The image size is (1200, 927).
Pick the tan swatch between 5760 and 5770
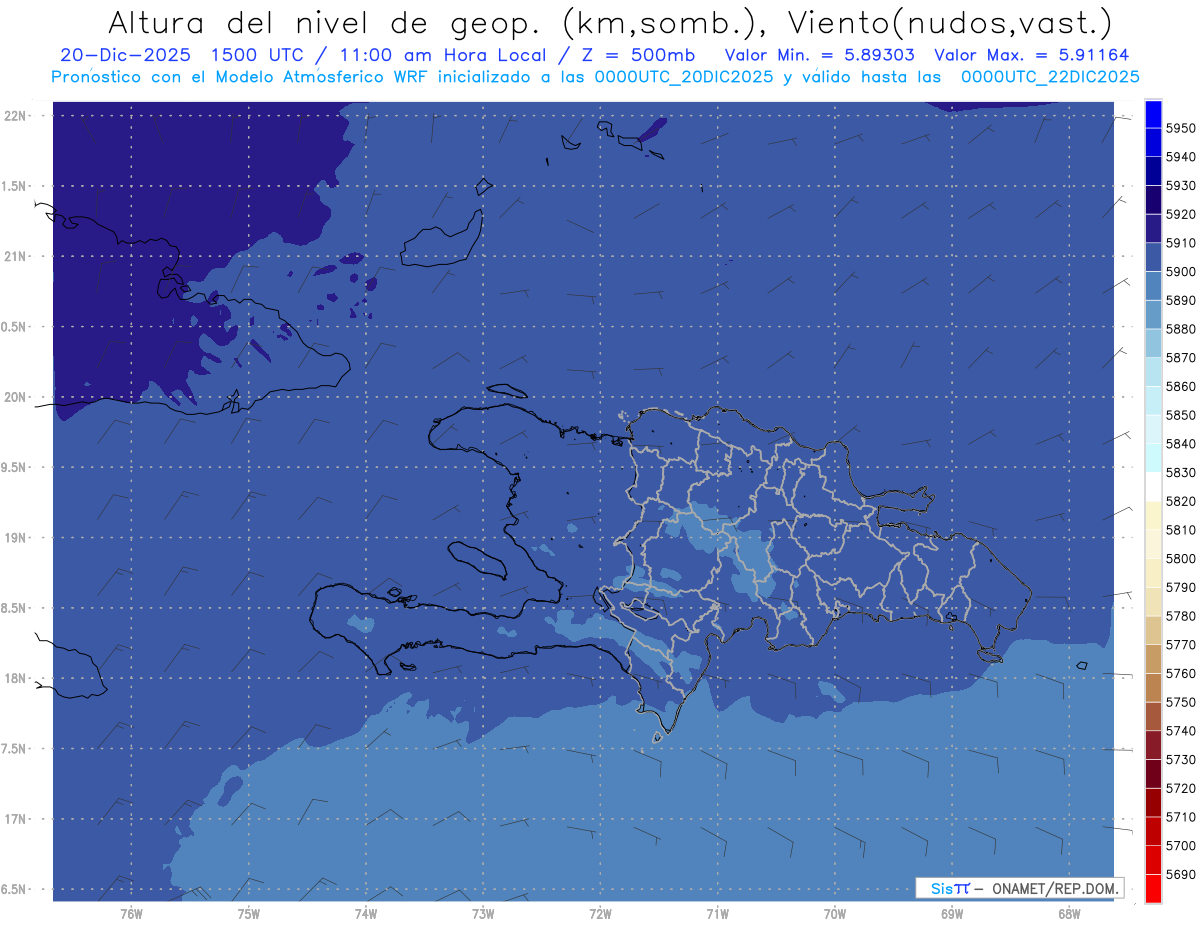click(x=1153, y=660)
